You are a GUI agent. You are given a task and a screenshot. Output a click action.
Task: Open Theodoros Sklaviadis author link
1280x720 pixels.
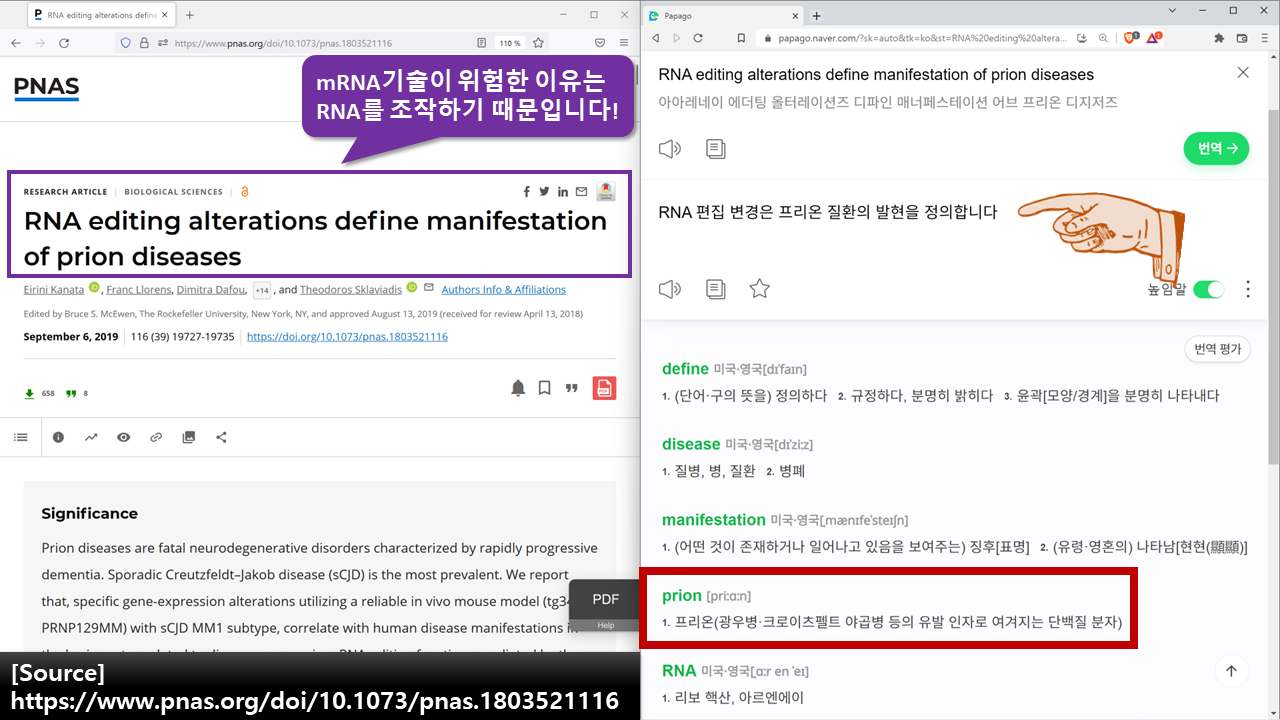[351, 289]
